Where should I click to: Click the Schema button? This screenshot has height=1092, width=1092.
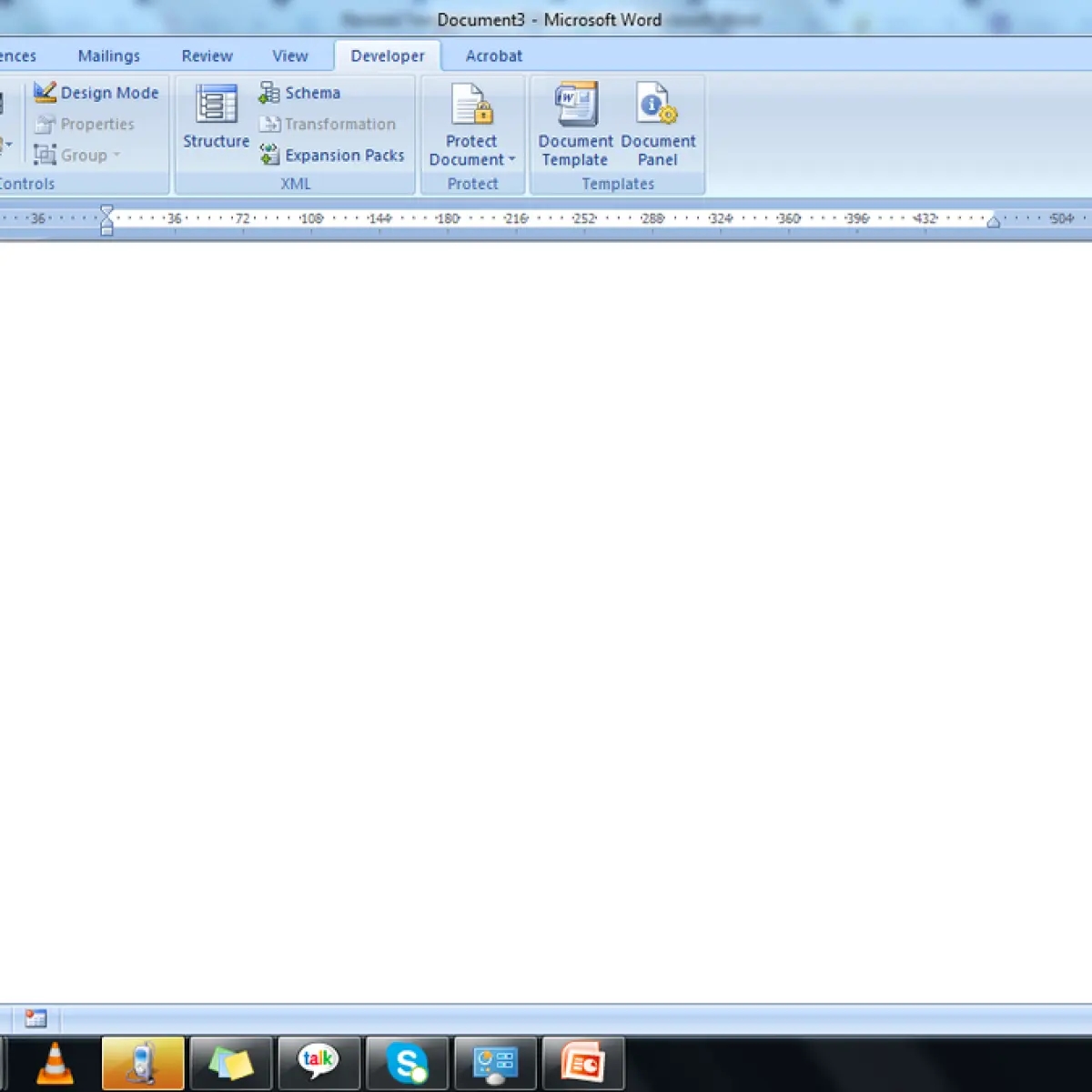[x=299, y=93]
